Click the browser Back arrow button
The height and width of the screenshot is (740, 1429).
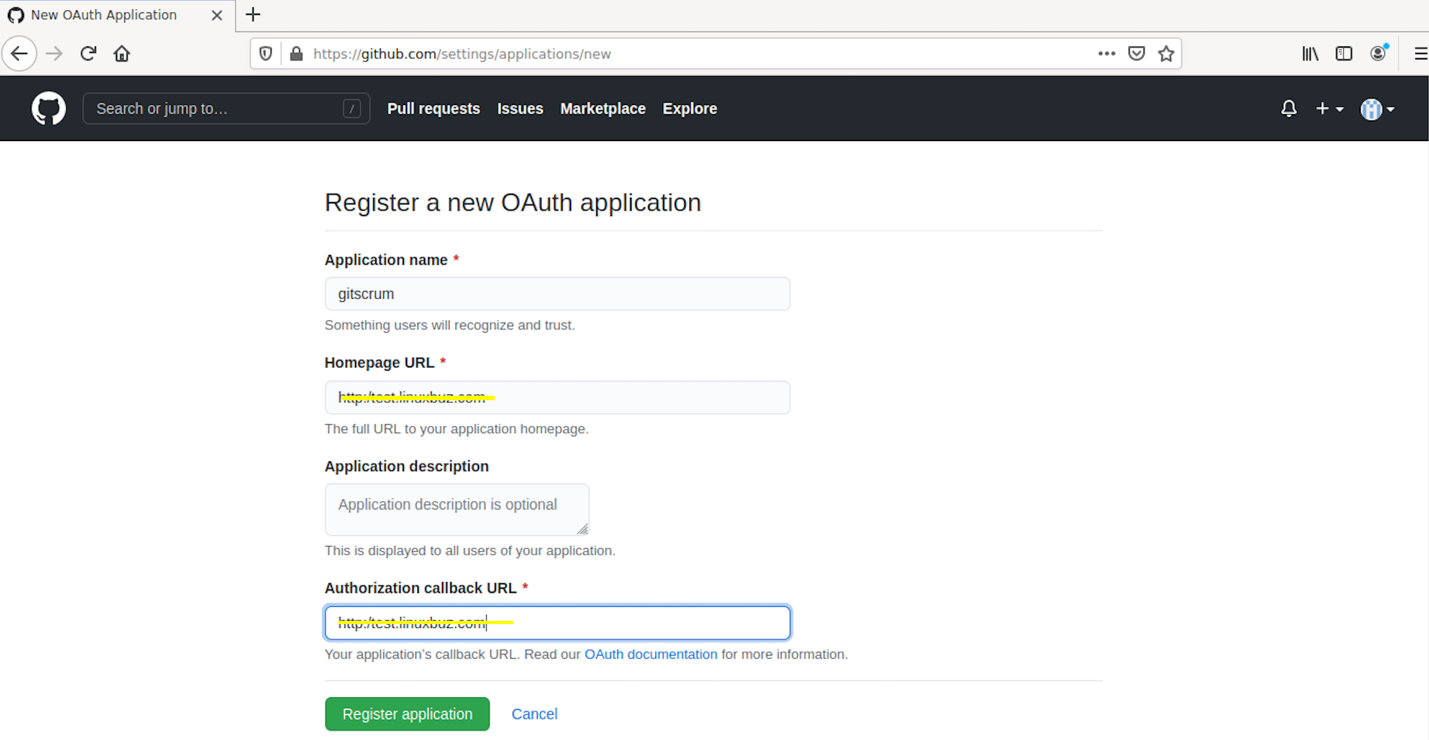click(x=20, y=54)
